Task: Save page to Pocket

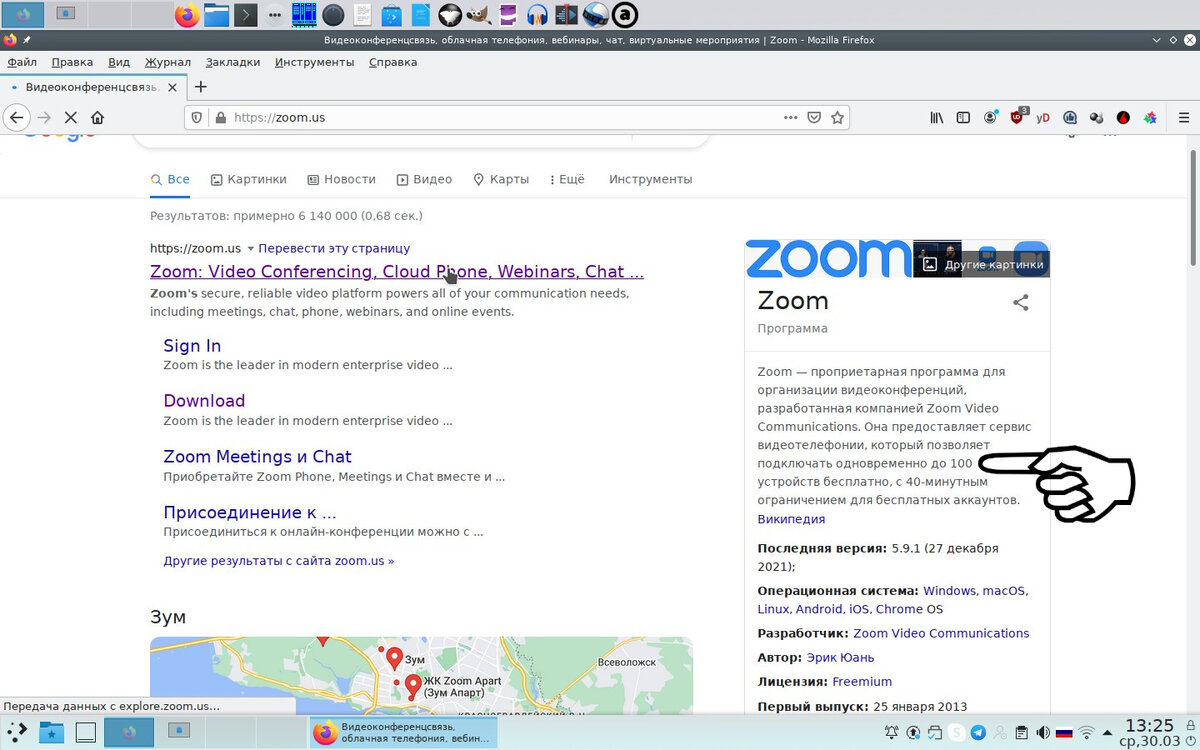Action: click(814, 117)
